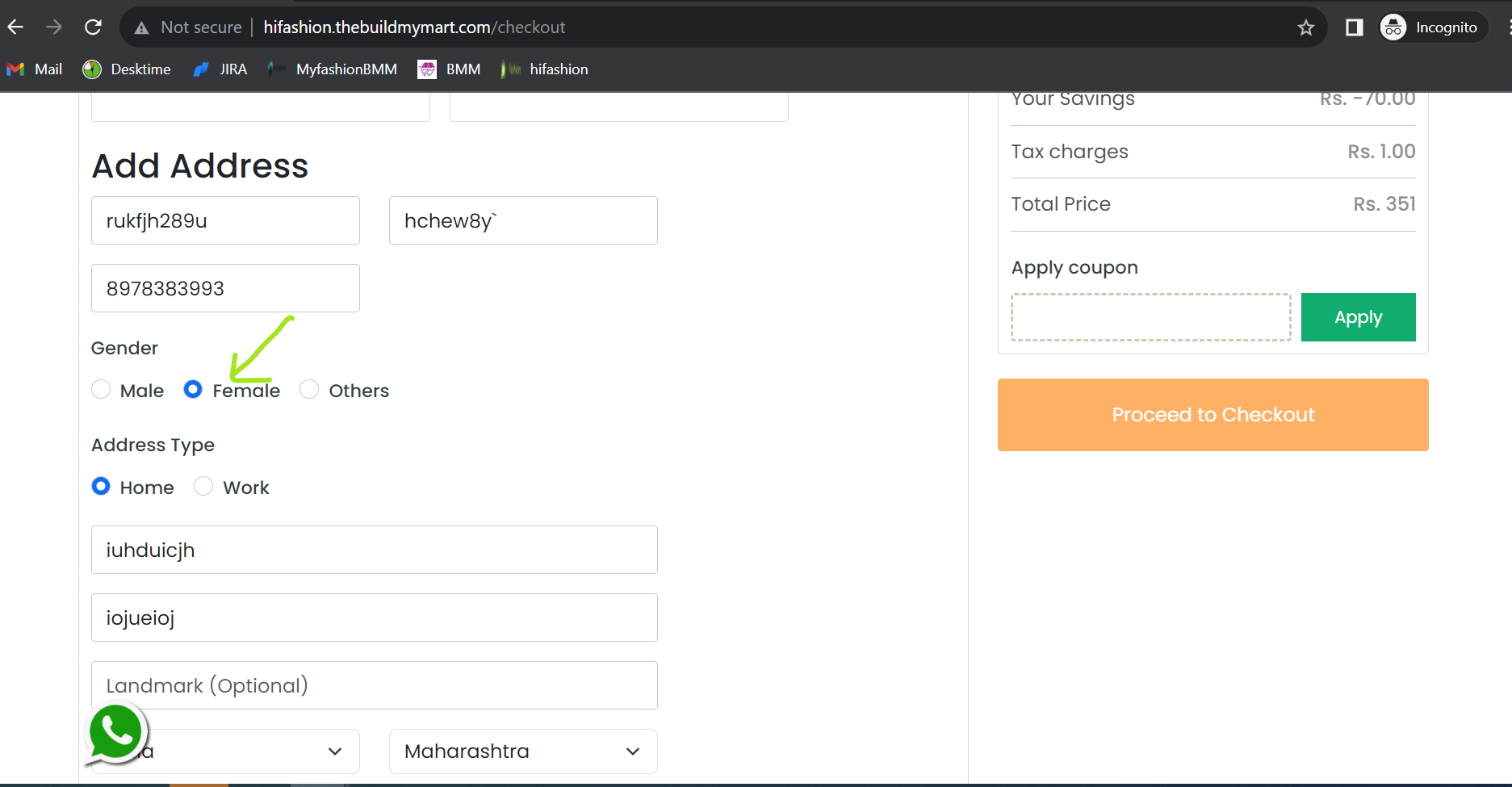Open the BMM bookmark

[x=449, y=69]
